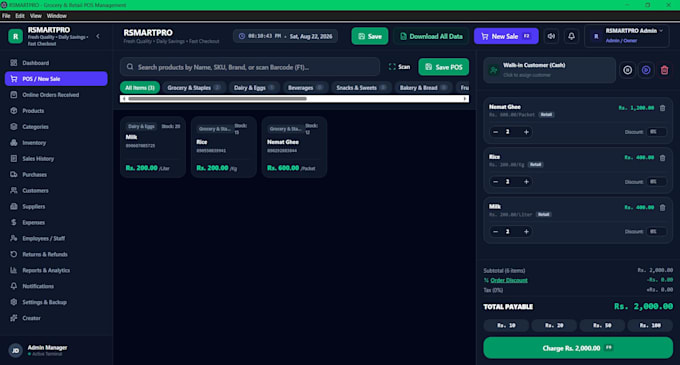The height and width of the screenshot is (365, 680).
Task: Decrease Nemat Ghee quantity
Action: coord(495,132)
